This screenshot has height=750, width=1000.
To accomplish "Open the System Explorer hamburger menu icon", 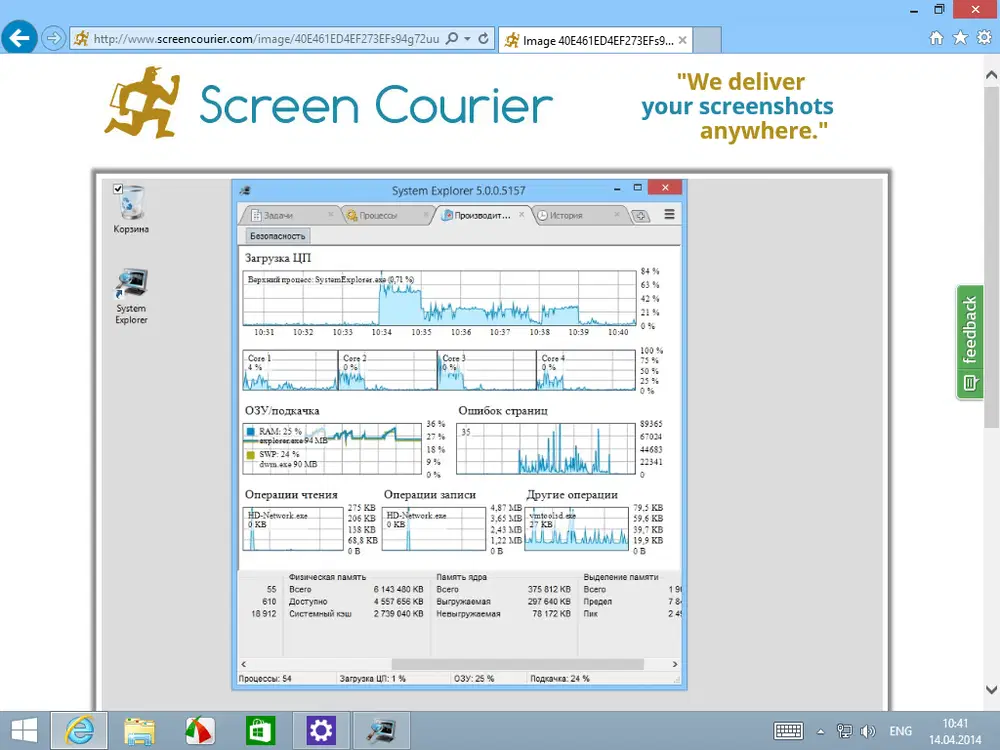I will (x=668, y=214).
